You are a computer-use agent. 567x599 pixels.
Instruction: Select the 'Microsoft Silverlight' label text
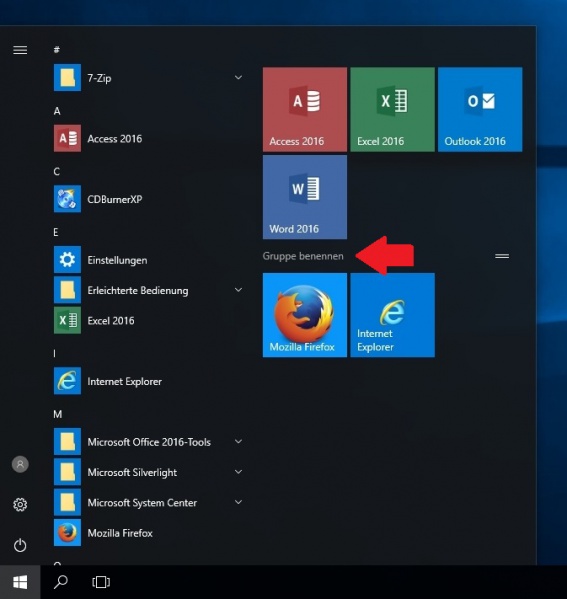tap(132, 473)
